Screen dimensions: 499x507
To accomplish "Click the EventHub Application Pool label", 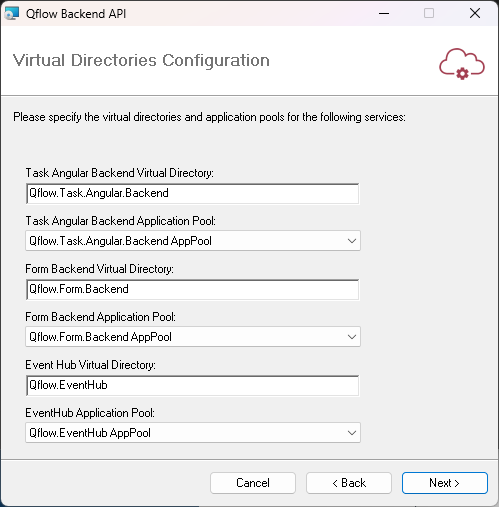I will coord(90,413).
